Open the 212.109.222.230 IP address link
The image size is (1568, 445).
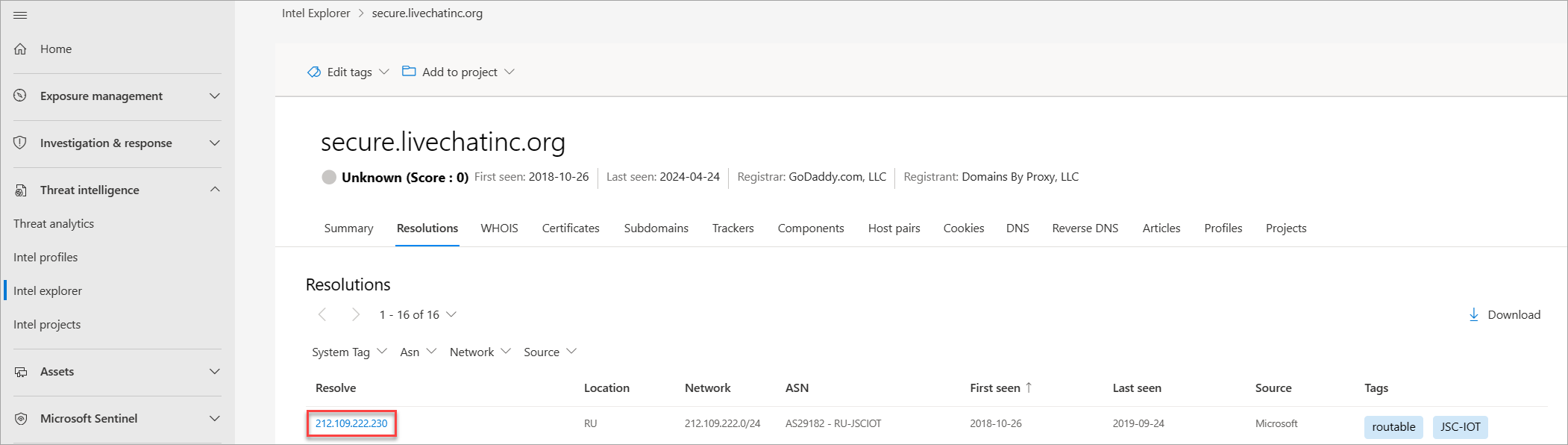tap(351, 423)
